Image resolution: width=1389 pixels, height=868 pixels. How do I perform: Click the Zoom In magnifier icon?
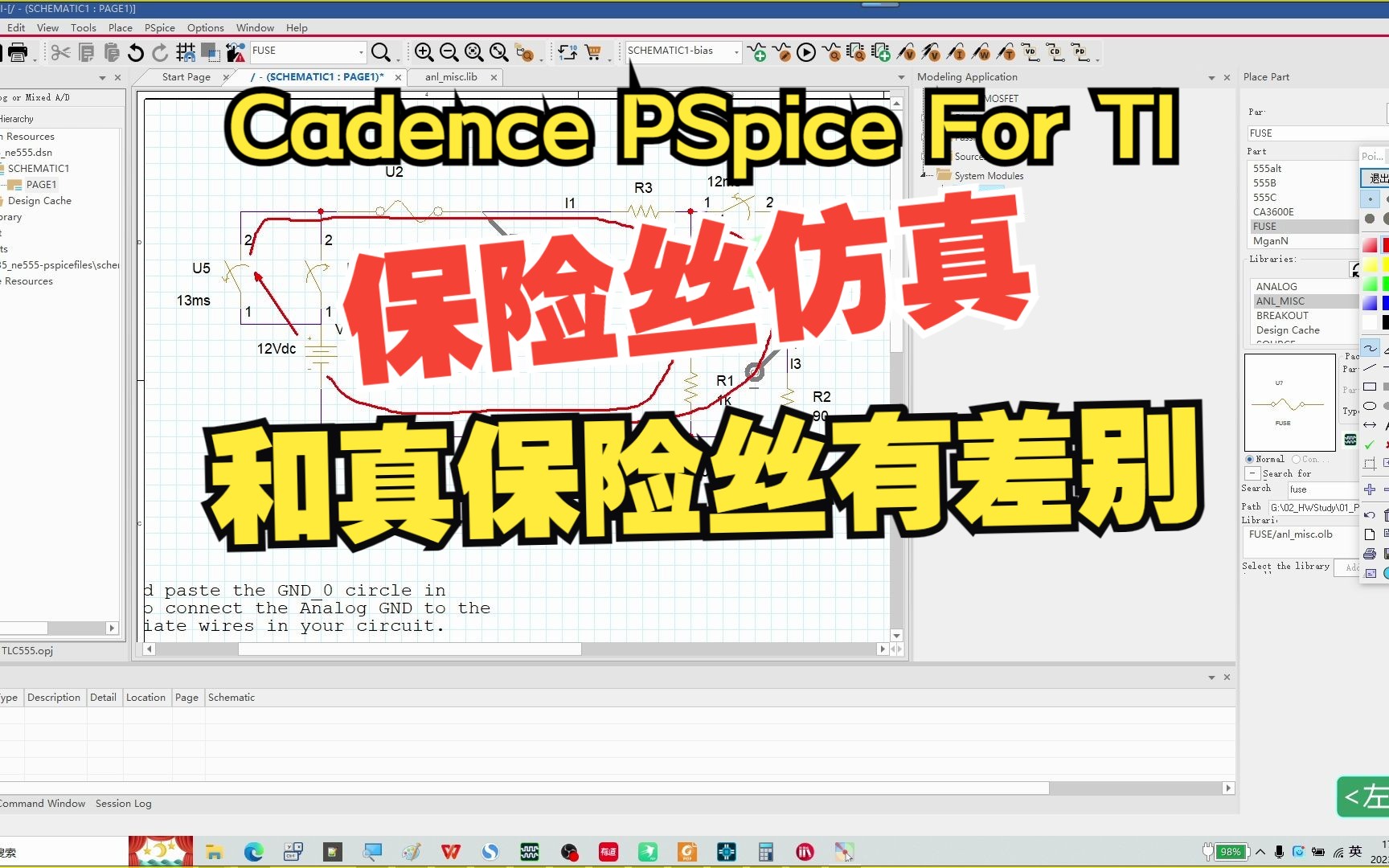(424, 53)
